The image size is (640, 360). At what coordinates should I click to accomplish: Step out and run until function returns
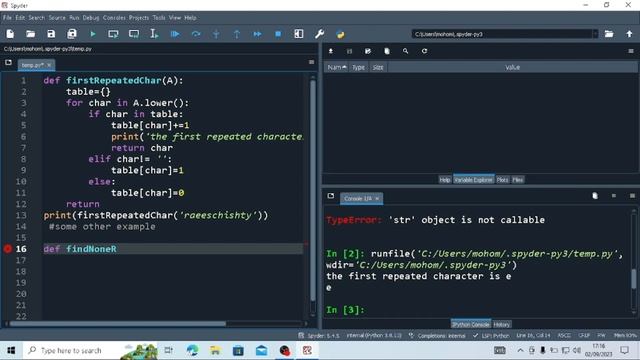pyautogui.click(x=237, y=34)
